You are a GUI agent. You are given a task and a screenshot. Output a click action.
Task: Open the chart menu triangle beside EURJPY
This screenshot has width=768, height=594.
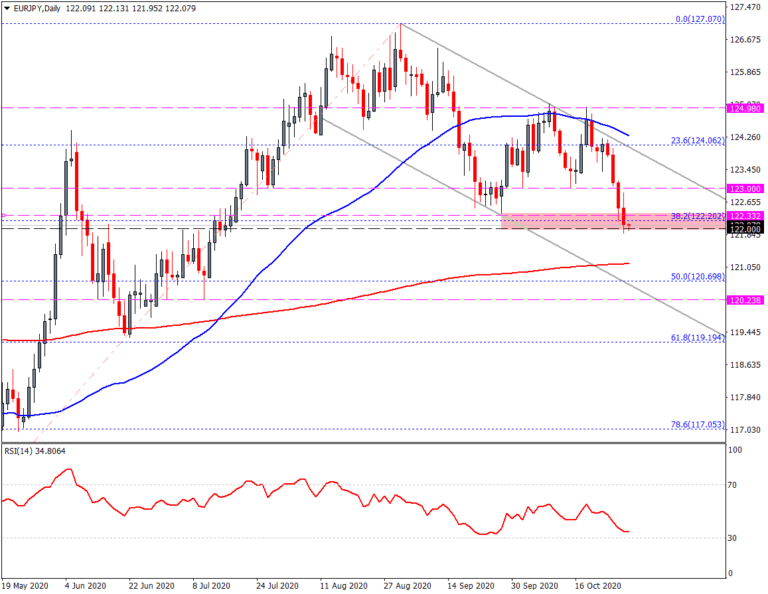coord(7,8)
